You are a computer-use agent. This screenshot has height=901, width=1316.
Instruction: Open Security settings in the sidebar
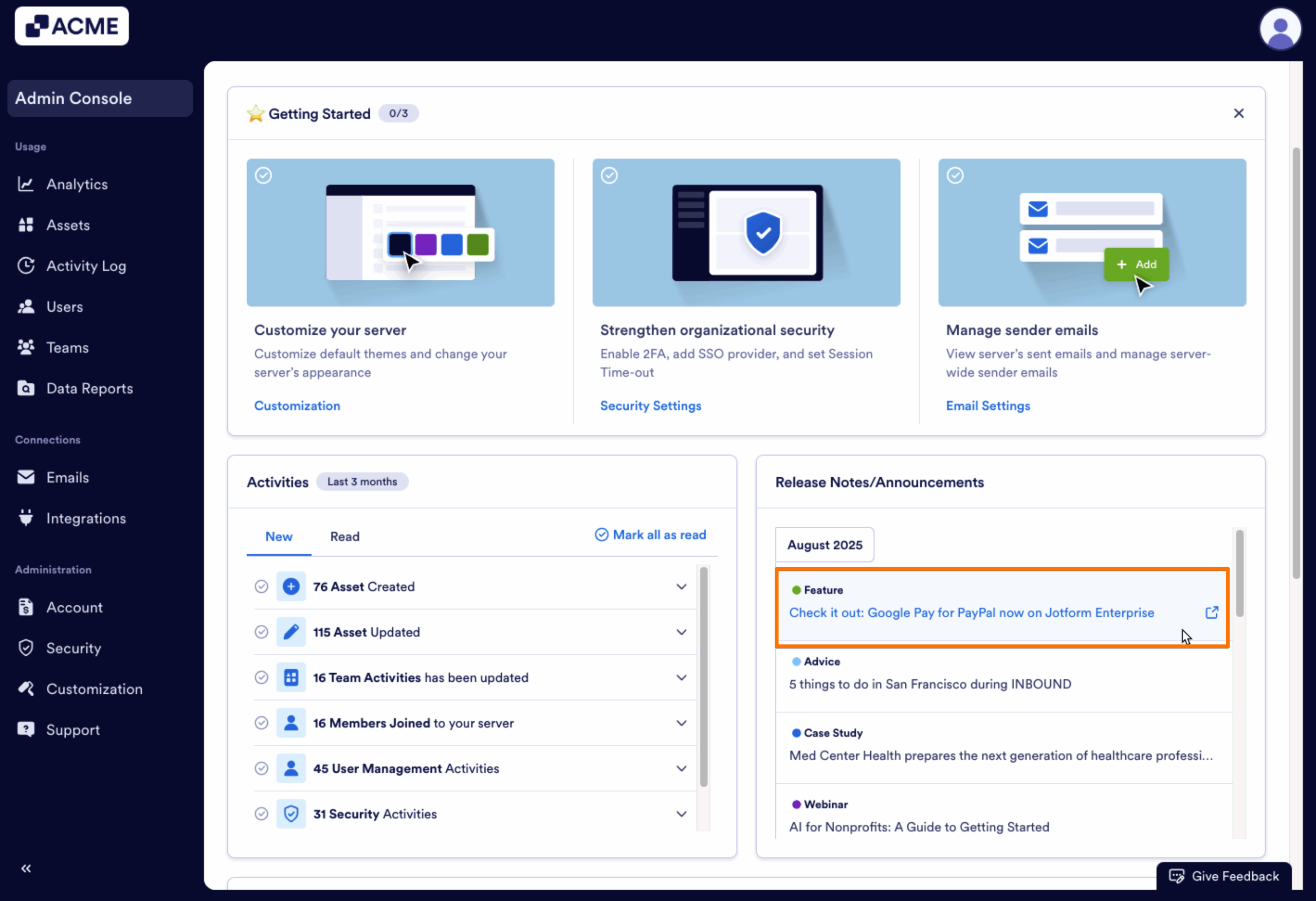[x=73, y=647]
